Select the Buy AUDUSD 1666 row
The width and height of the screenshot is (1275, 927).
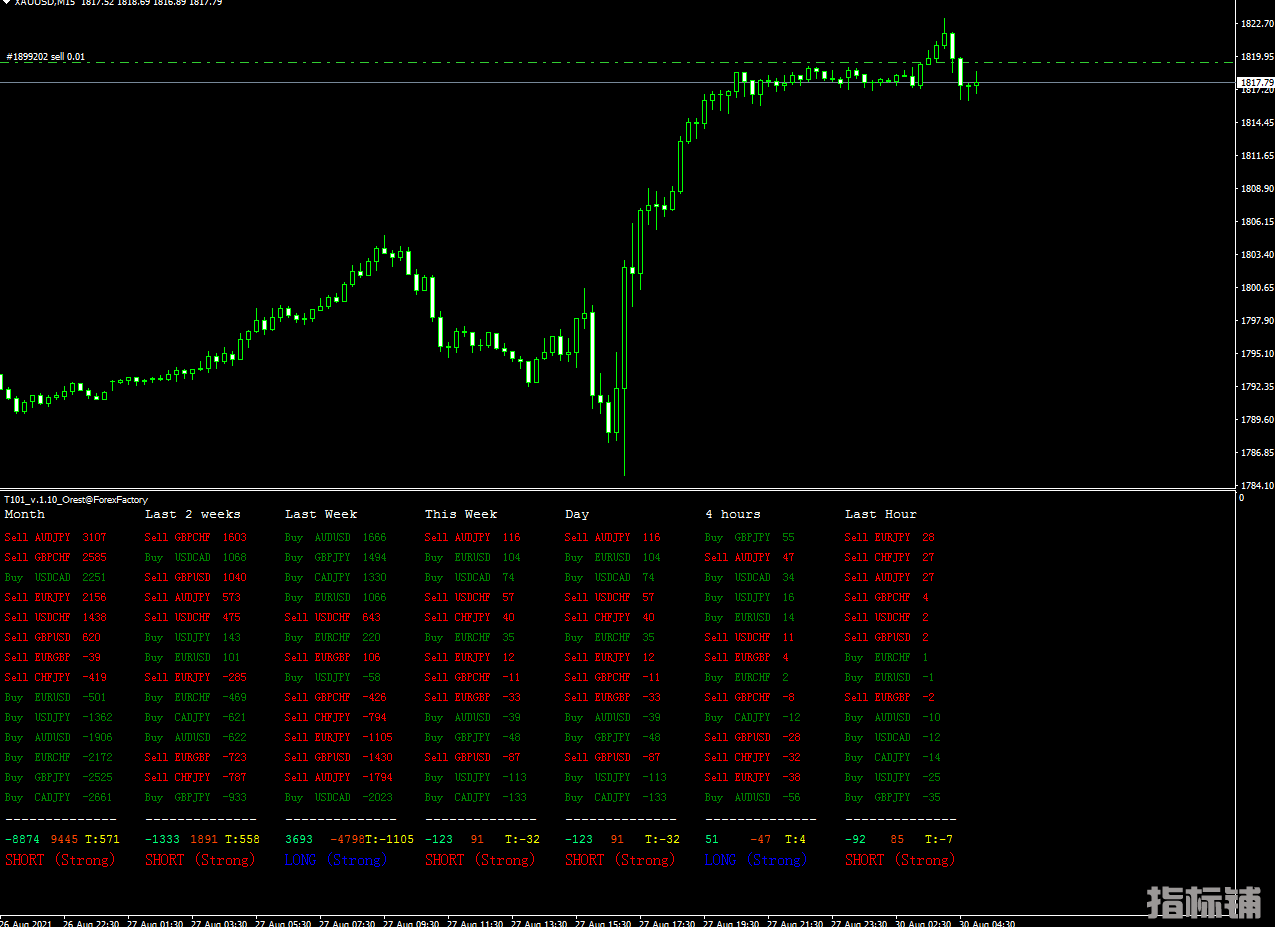tap(336, 537)
